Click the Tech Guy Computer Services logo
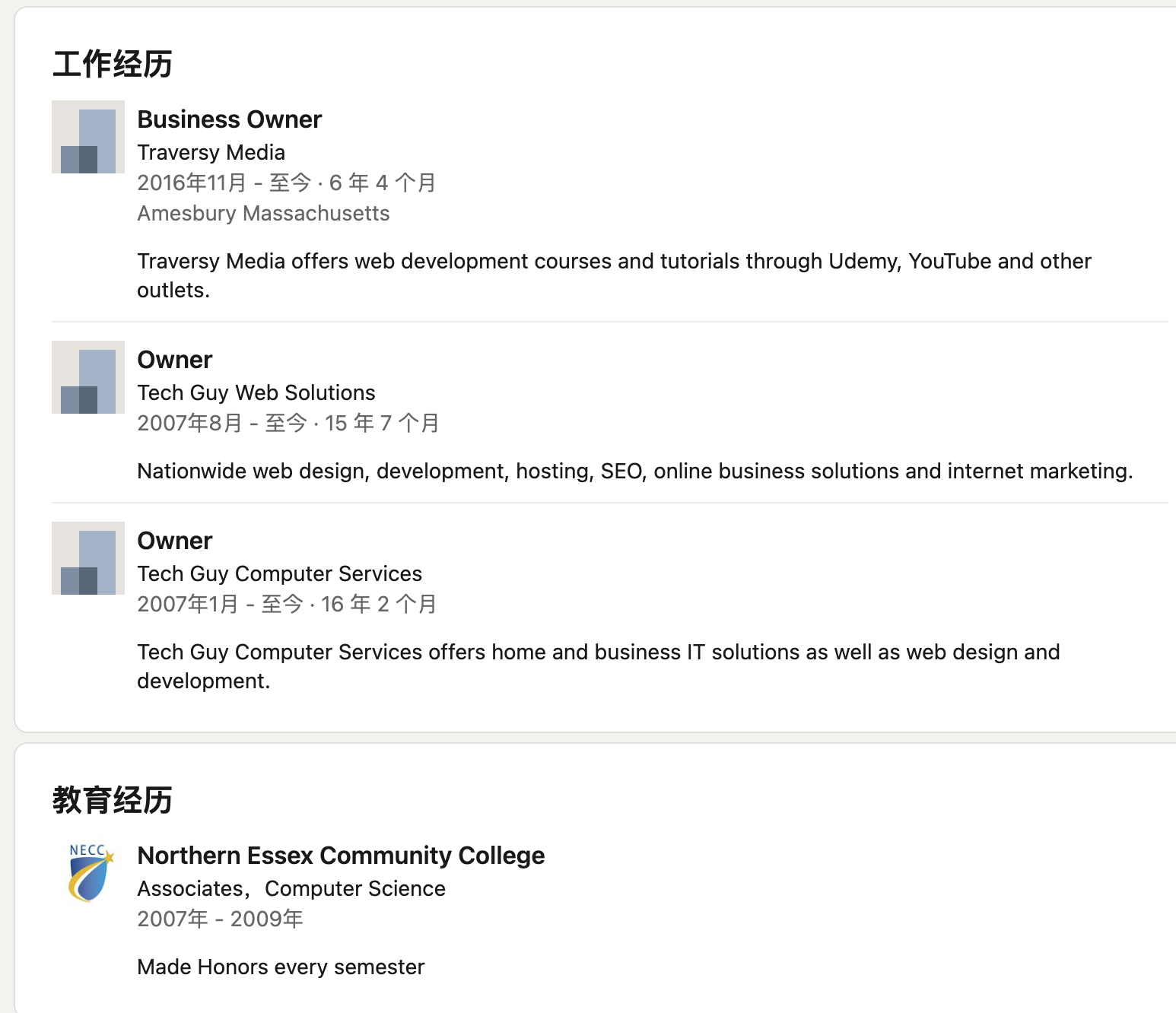 88,558
